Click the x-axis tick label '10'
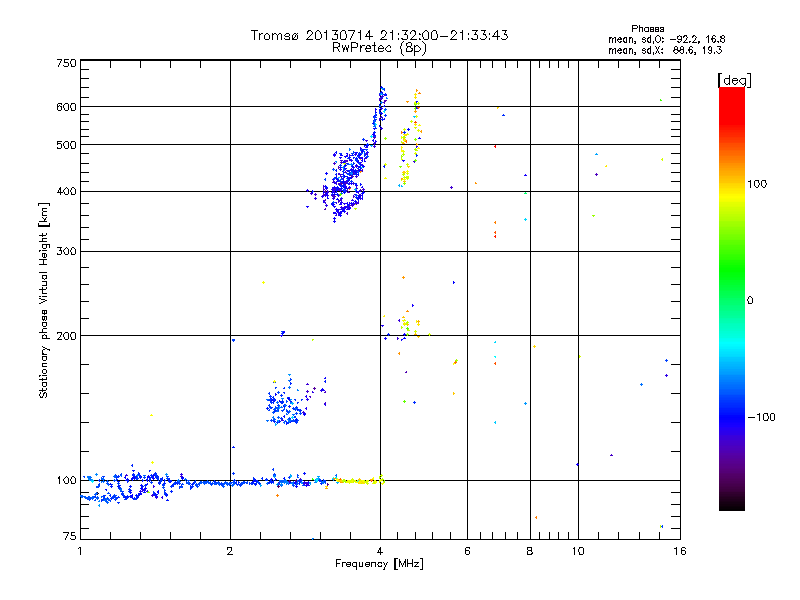 click(578, 551)
